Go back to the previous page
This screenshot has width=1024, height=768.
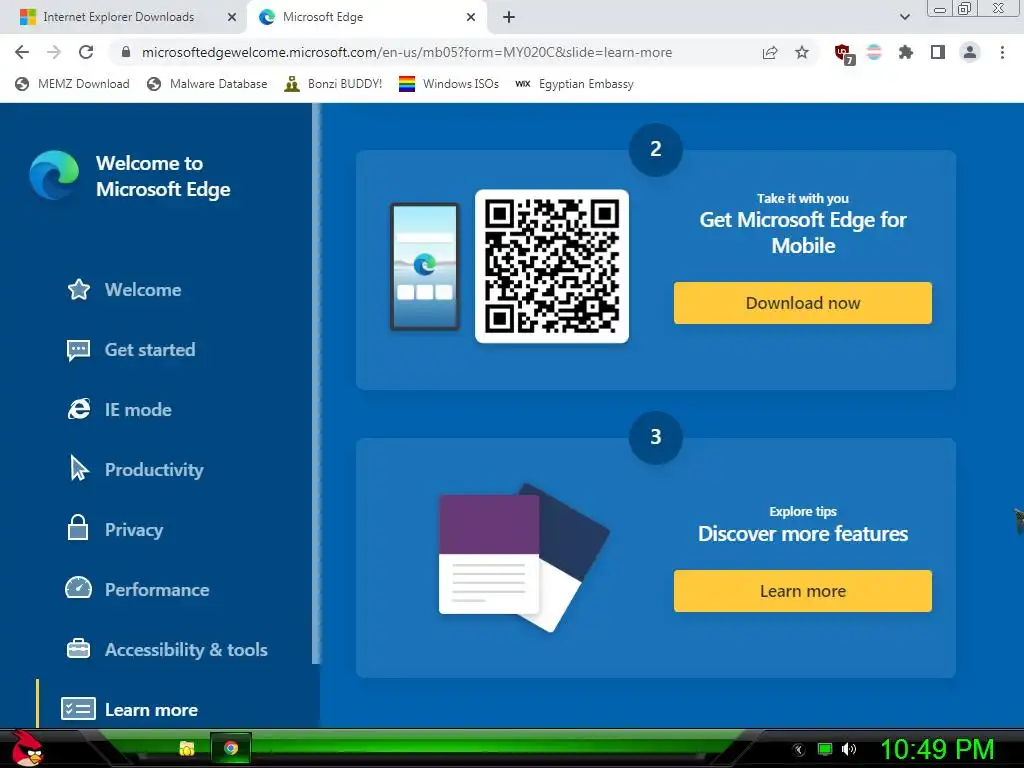pos(22,52)
